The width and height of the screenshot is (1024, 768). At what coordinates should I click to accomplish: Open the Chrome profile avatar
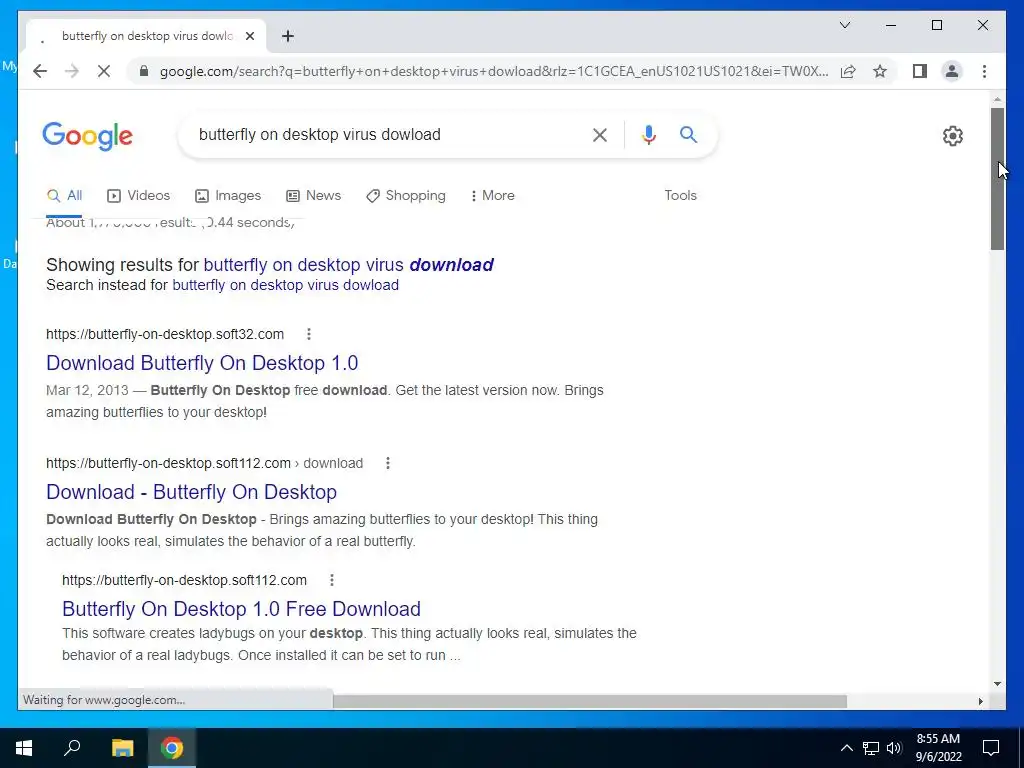coord(952,71)
